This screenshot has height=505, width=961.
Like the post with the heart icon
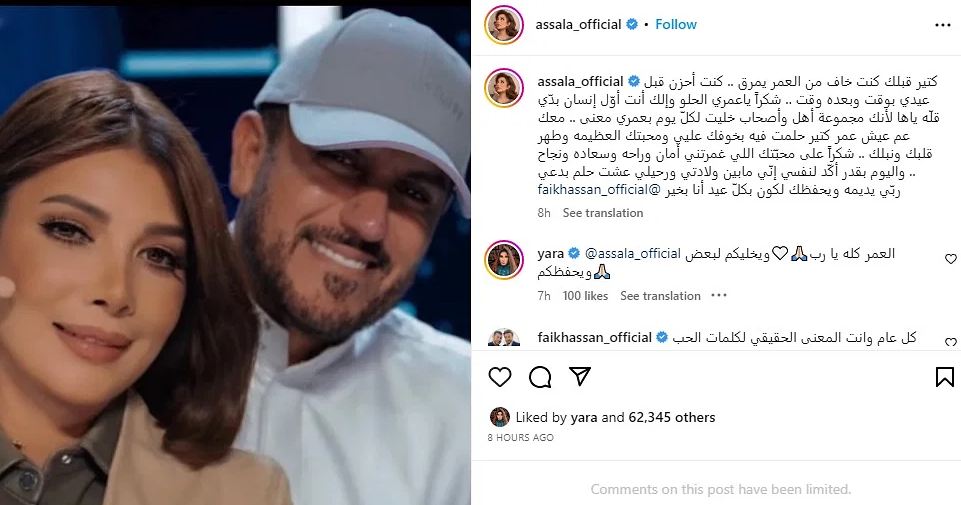[500, 376]
